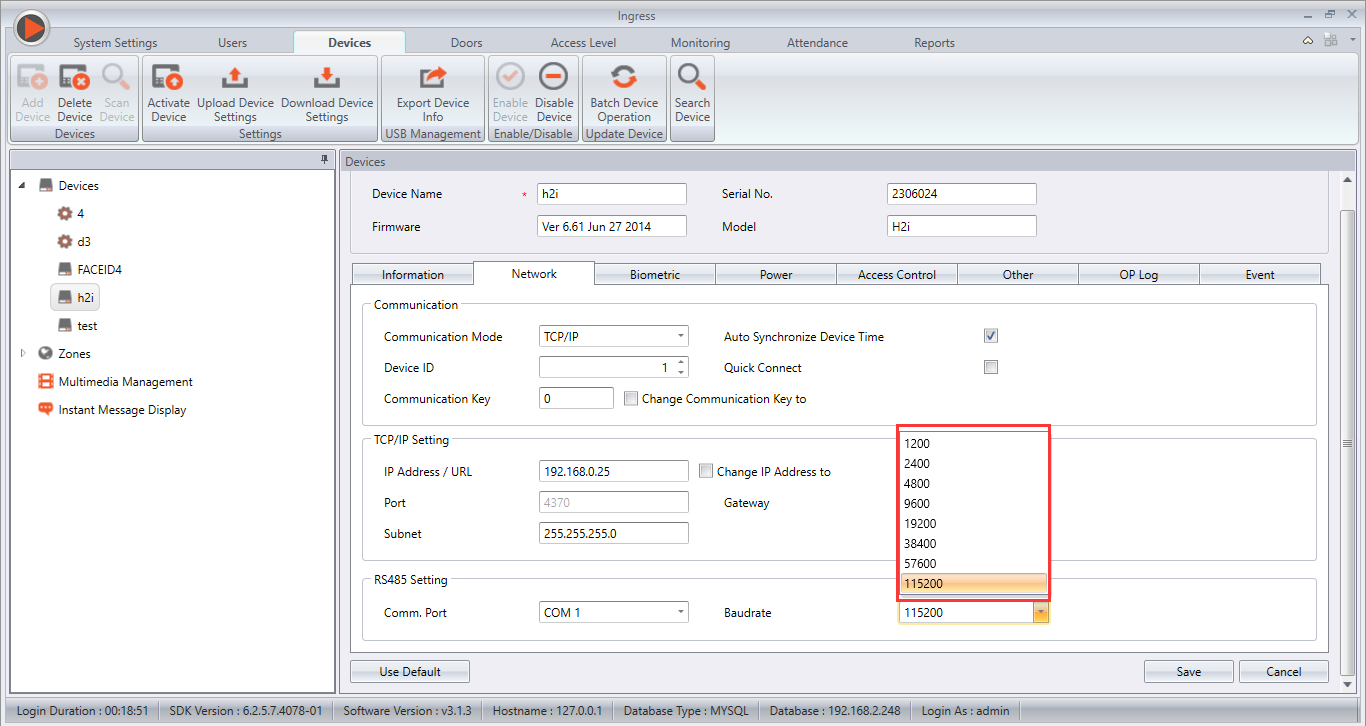Viewport: 1366px width, 726px height.
Task: Expand the Zones tree node
Action: [x=23, y=353]
